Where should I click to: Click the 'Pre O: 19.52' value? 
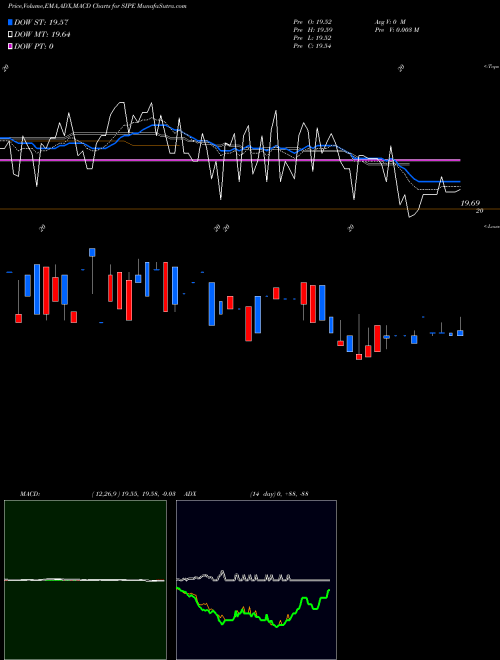pos(313,22)
